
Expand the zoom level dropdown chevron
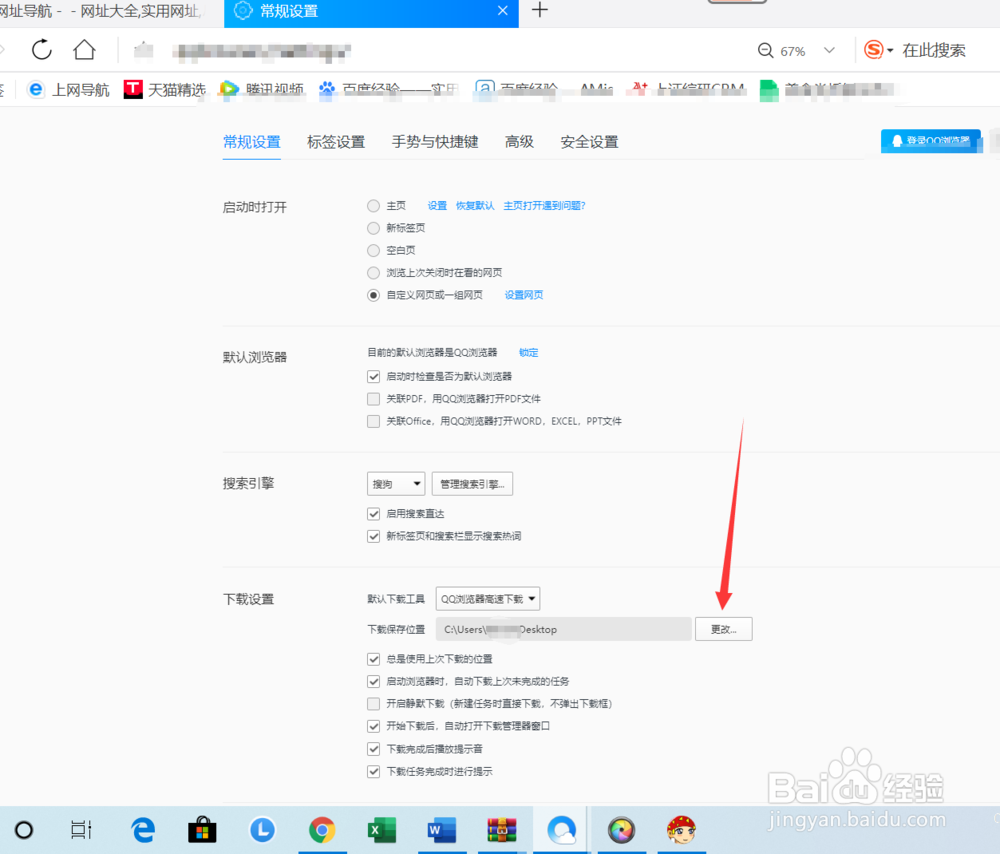point(829,50)
